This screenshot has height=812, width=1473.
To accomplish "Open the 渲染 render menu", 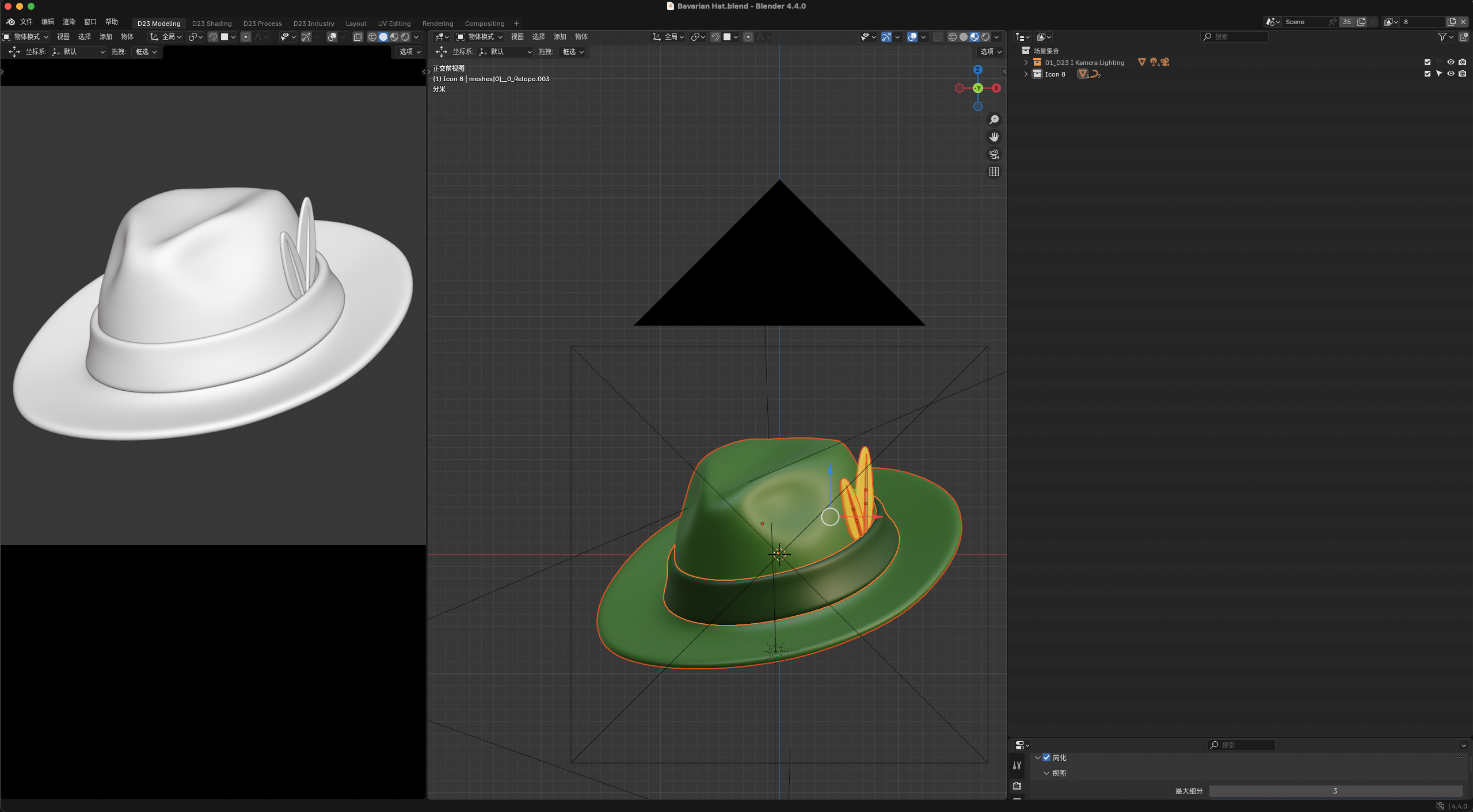I will [x=69, y=22].
